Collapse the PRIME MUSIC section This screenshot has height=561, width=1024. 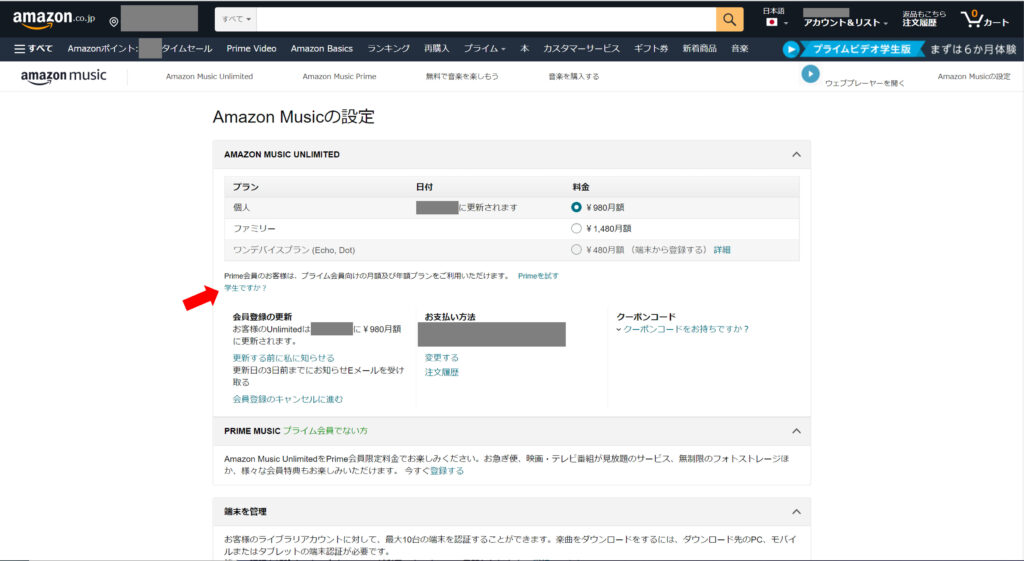[796, 431]
